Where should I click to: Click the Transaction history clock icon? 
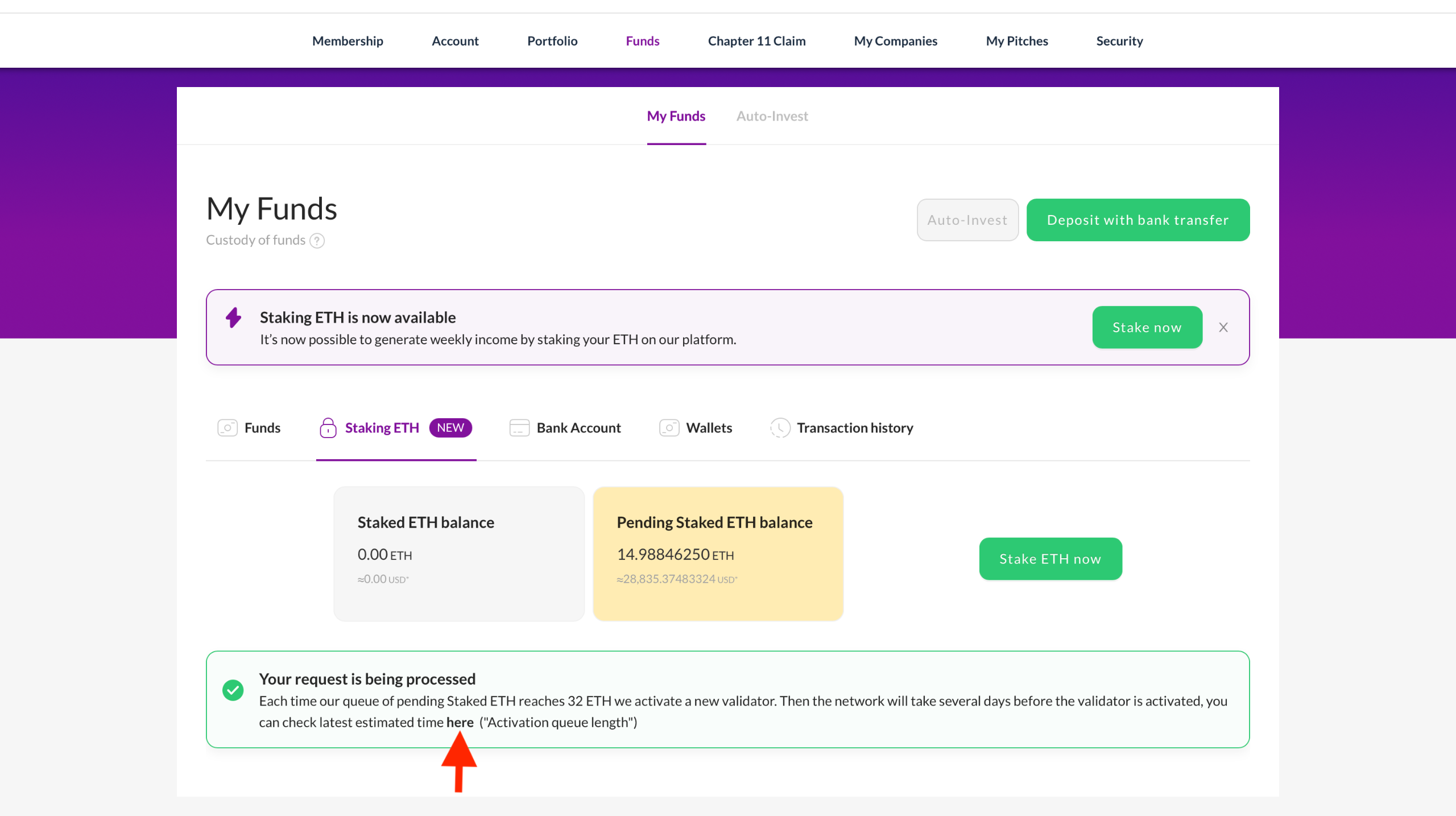click(780, 428)
